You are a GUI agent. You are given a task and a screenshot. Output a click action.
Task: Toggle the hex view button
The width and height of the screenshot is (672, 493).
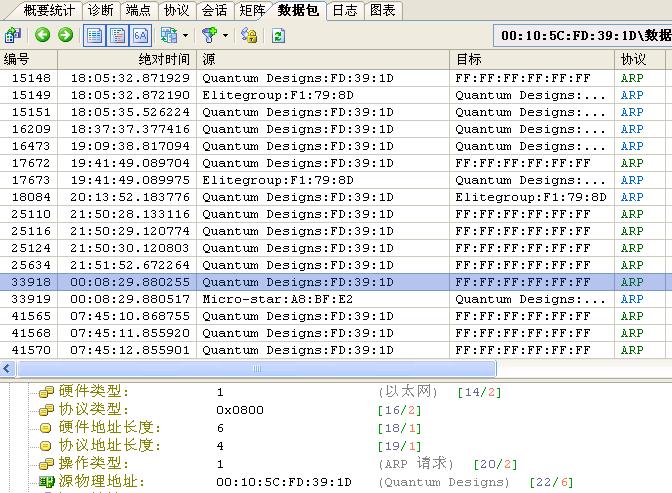140,35
